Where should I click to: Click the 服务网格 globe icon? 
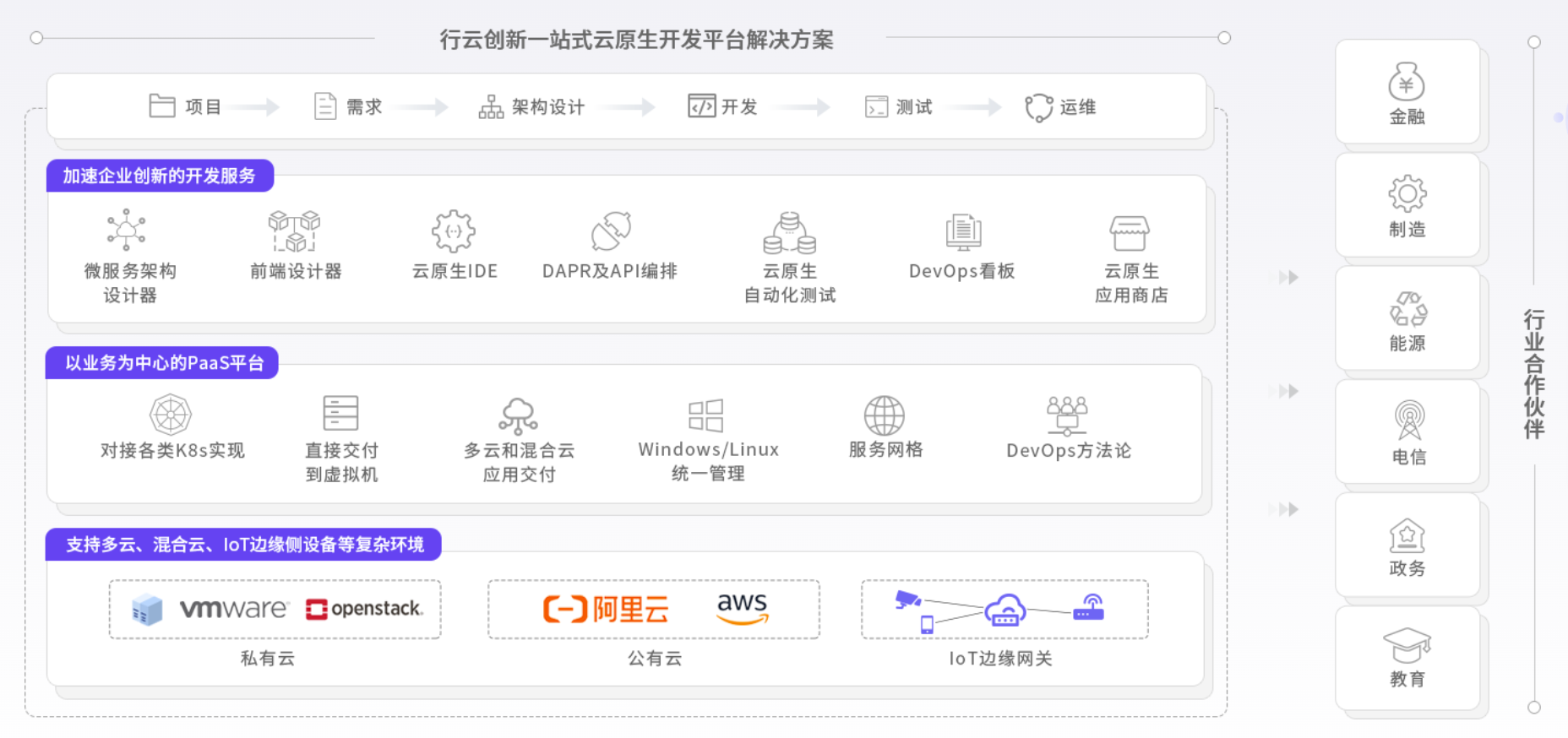pyautogui.click(x=885, y=415)
